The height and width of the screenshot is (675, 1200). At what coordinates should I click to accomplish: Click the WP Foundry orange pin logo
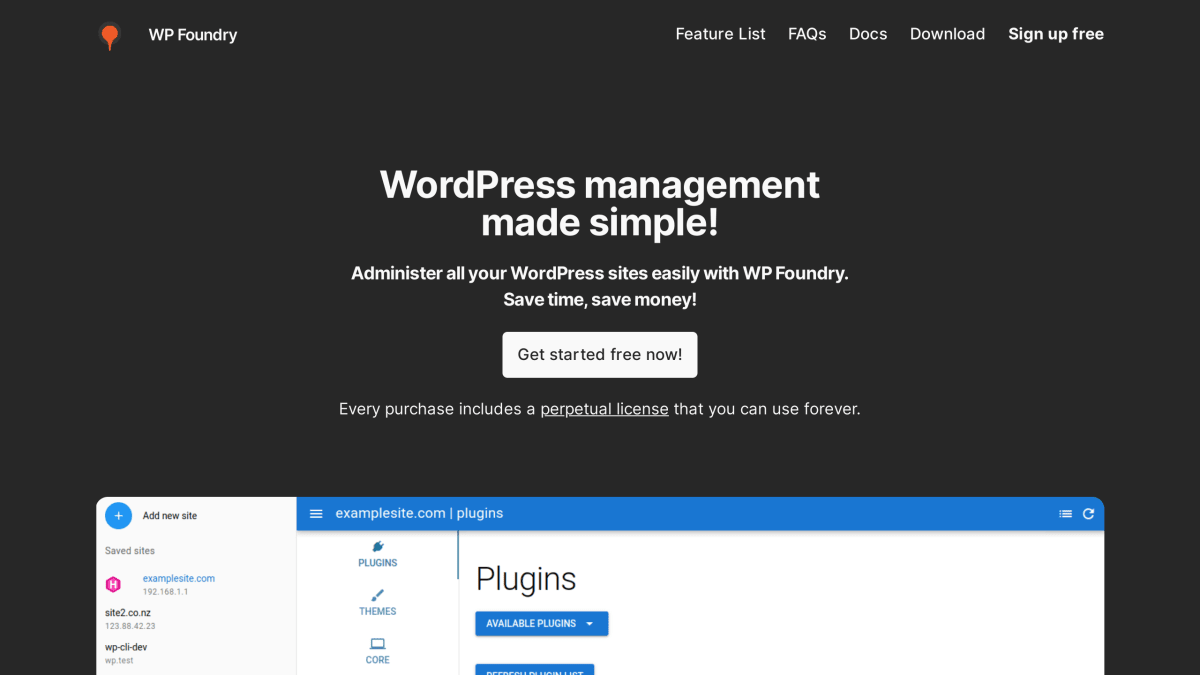click(x=109, y=36)
